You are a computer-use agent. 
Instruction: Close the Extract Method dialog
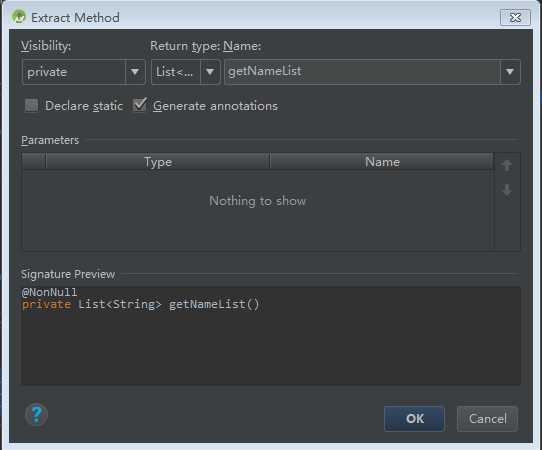515,17
